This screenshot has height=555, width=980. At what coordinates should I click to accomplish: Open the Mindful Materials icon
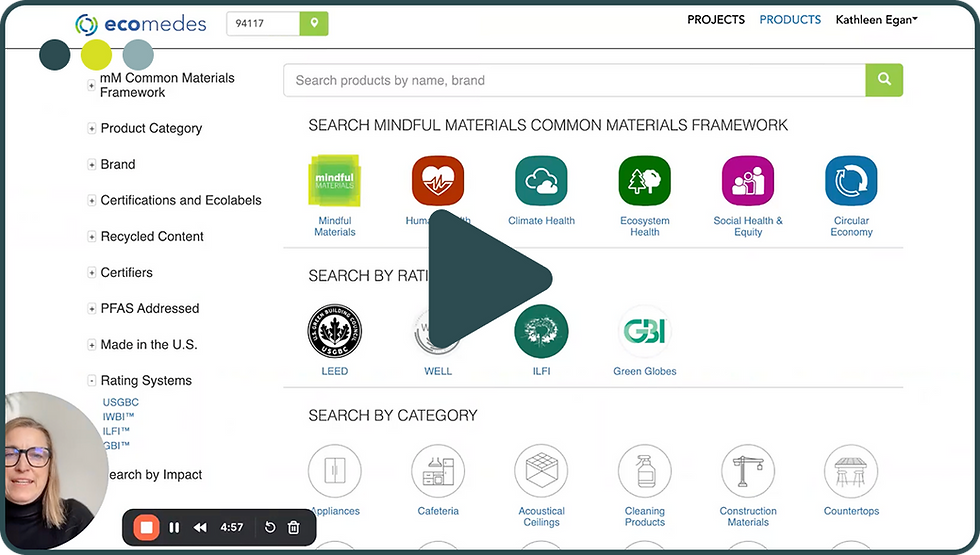point(334,181)
